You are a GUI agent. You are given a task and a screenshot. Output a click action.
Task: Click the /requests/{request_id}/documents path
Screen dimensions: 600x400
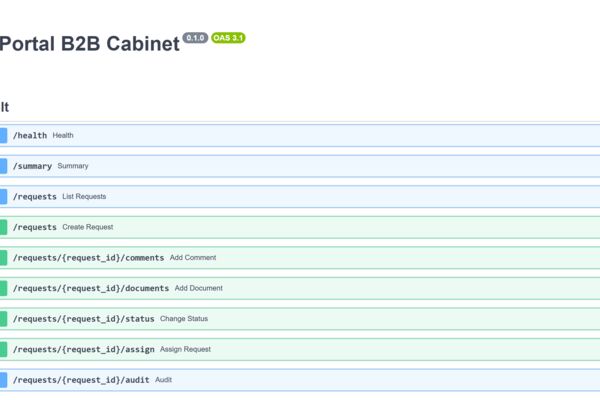[91, 288]
